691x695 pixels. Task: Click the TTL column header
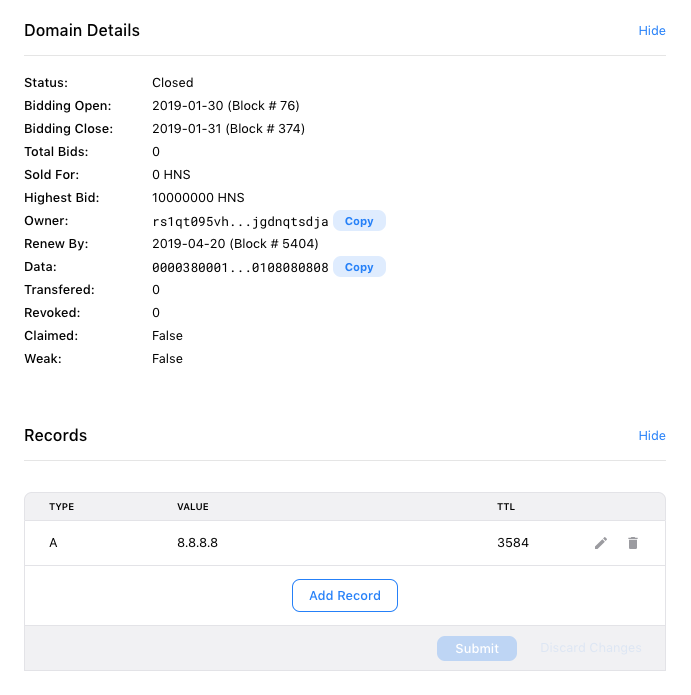pyautogui.click(x=506, y=507)
